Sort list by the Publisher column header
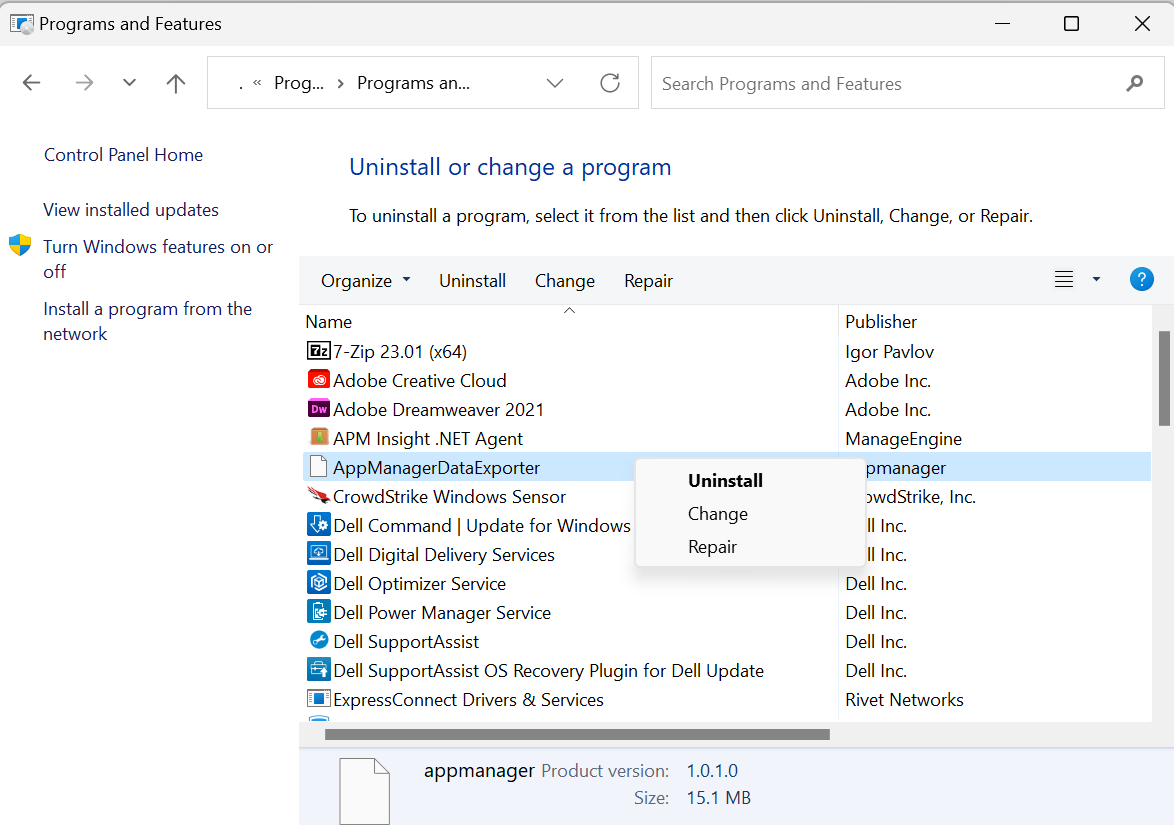Screen dimensions: 1174x825 click(x=880, y=322)
